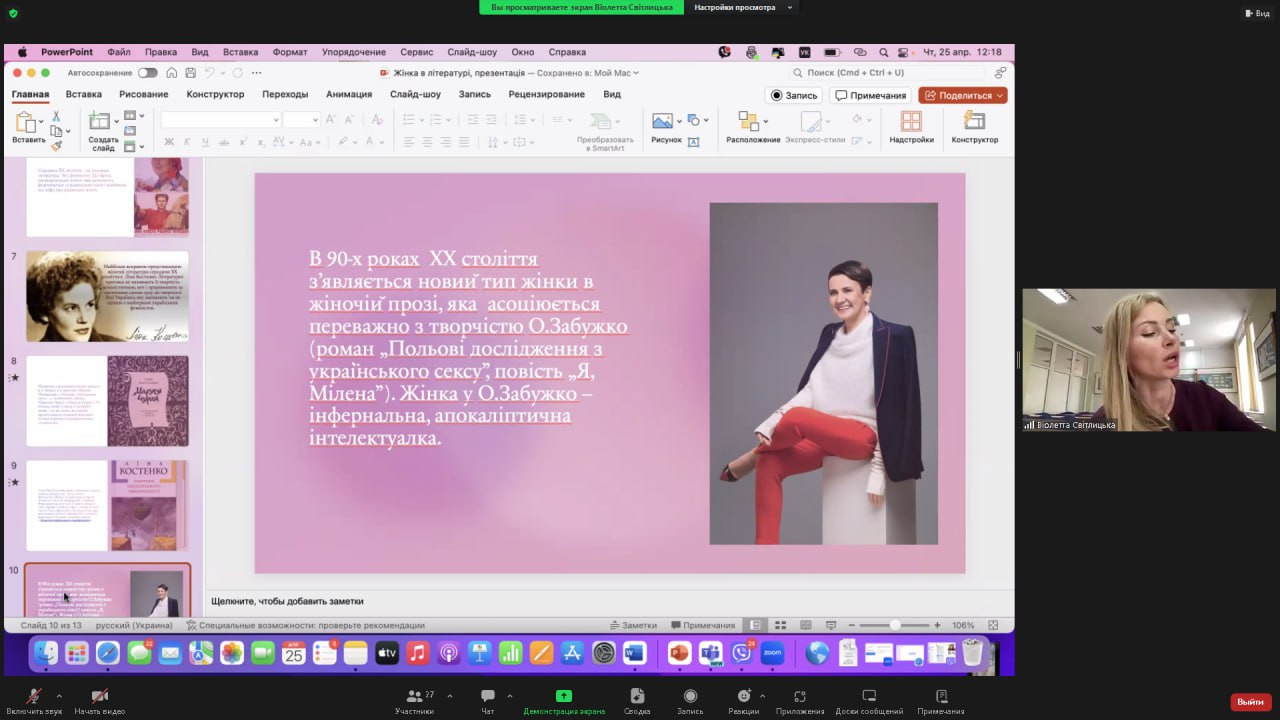This screenshot has width=1280, height=720.
Task: Start video using the Zoom camera icon
Action: 99,696
